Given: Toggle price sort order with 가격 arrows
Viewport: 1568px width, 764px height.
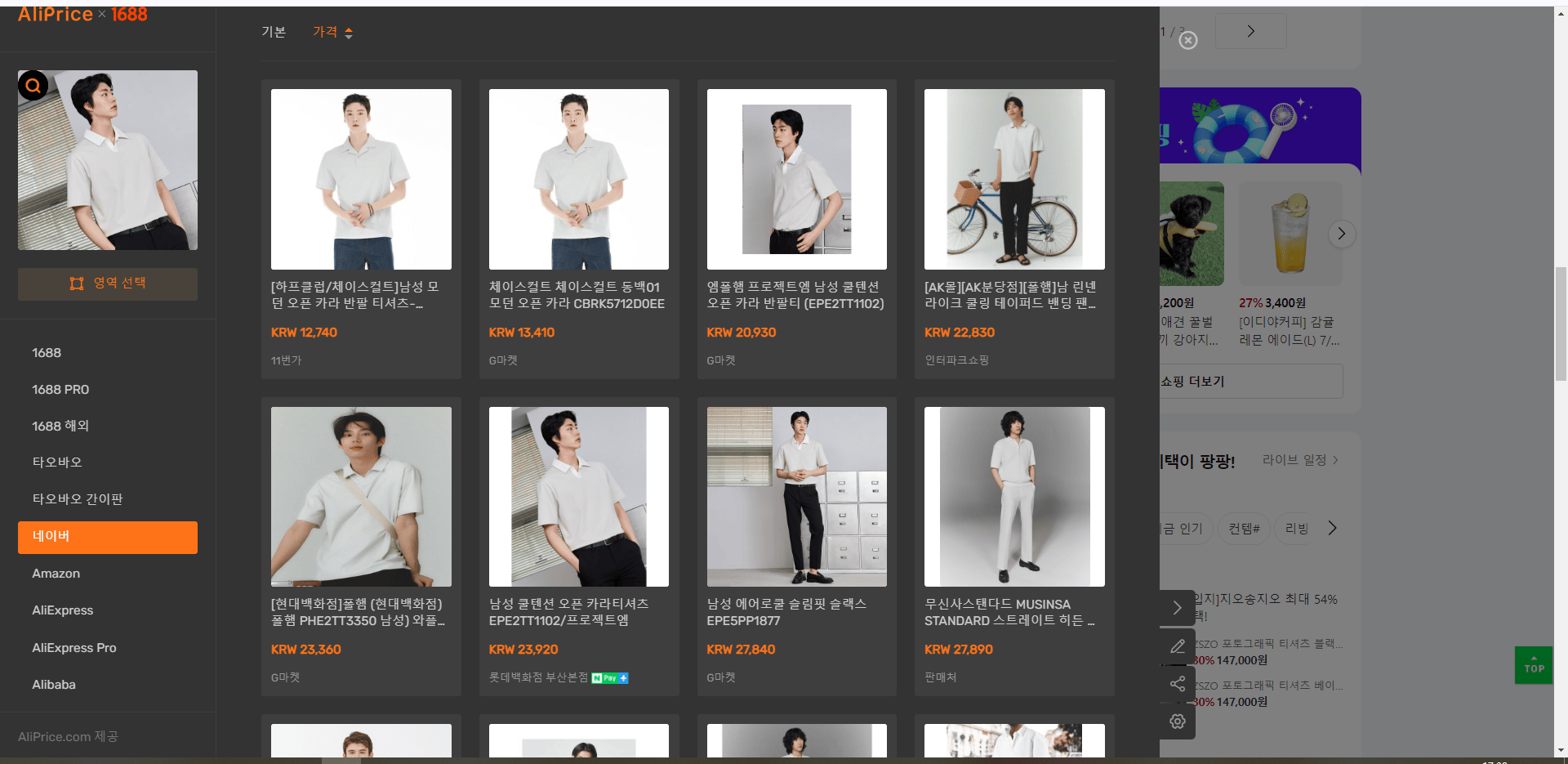Looking at the screenshot, I should [x=333, y=32].
